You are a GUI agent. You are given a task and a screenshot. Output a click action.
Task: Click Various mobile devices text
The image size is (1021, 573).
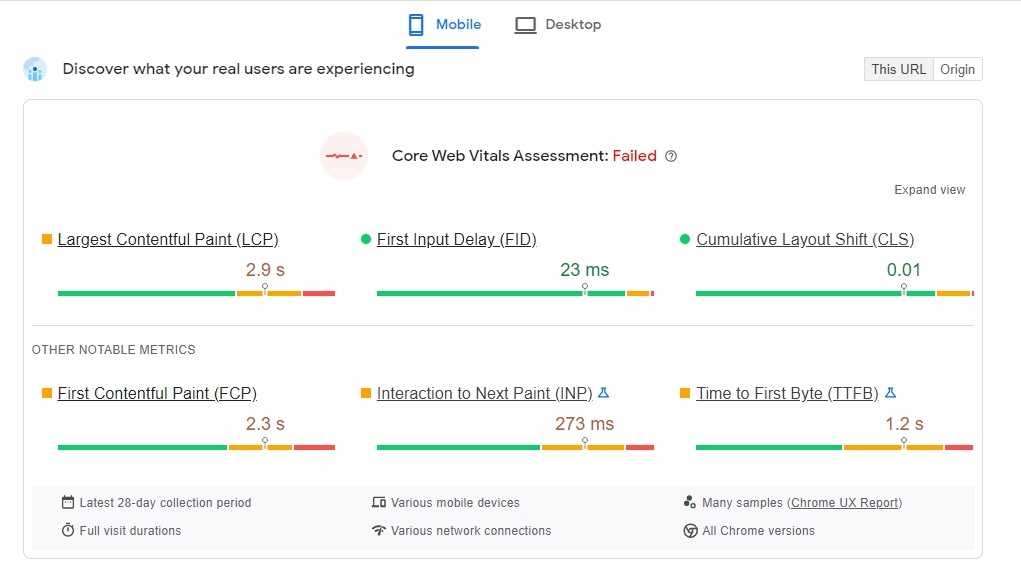coord(455,503)
